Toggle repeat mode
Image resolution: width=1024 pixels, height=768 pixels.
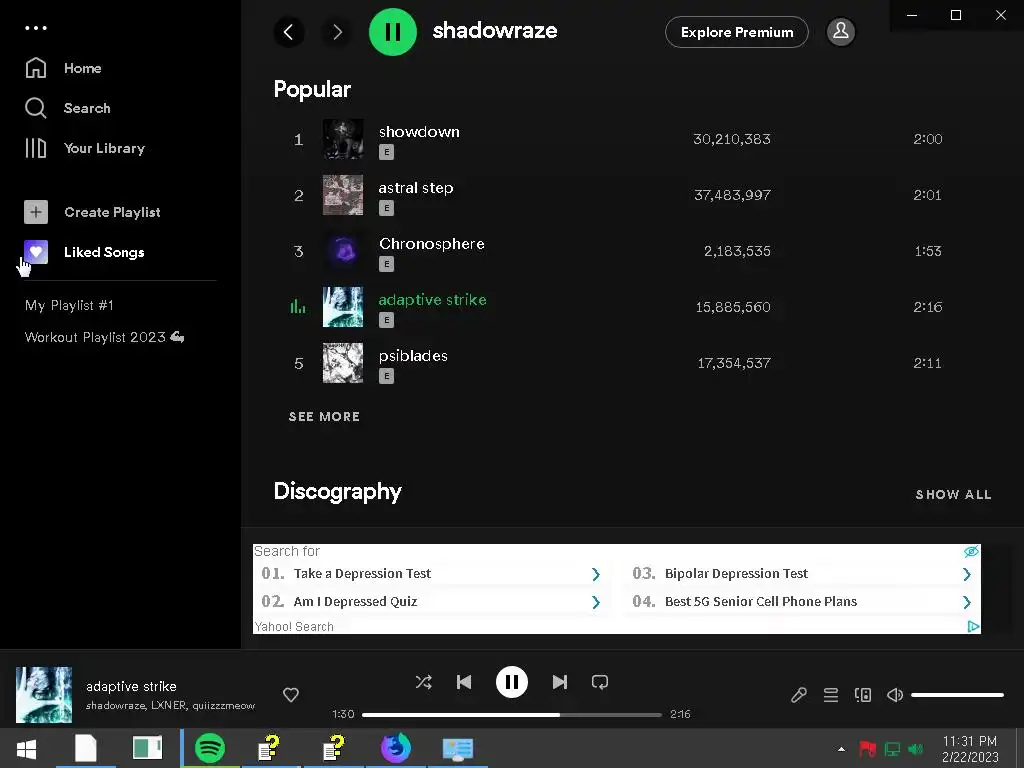point(600,682)
